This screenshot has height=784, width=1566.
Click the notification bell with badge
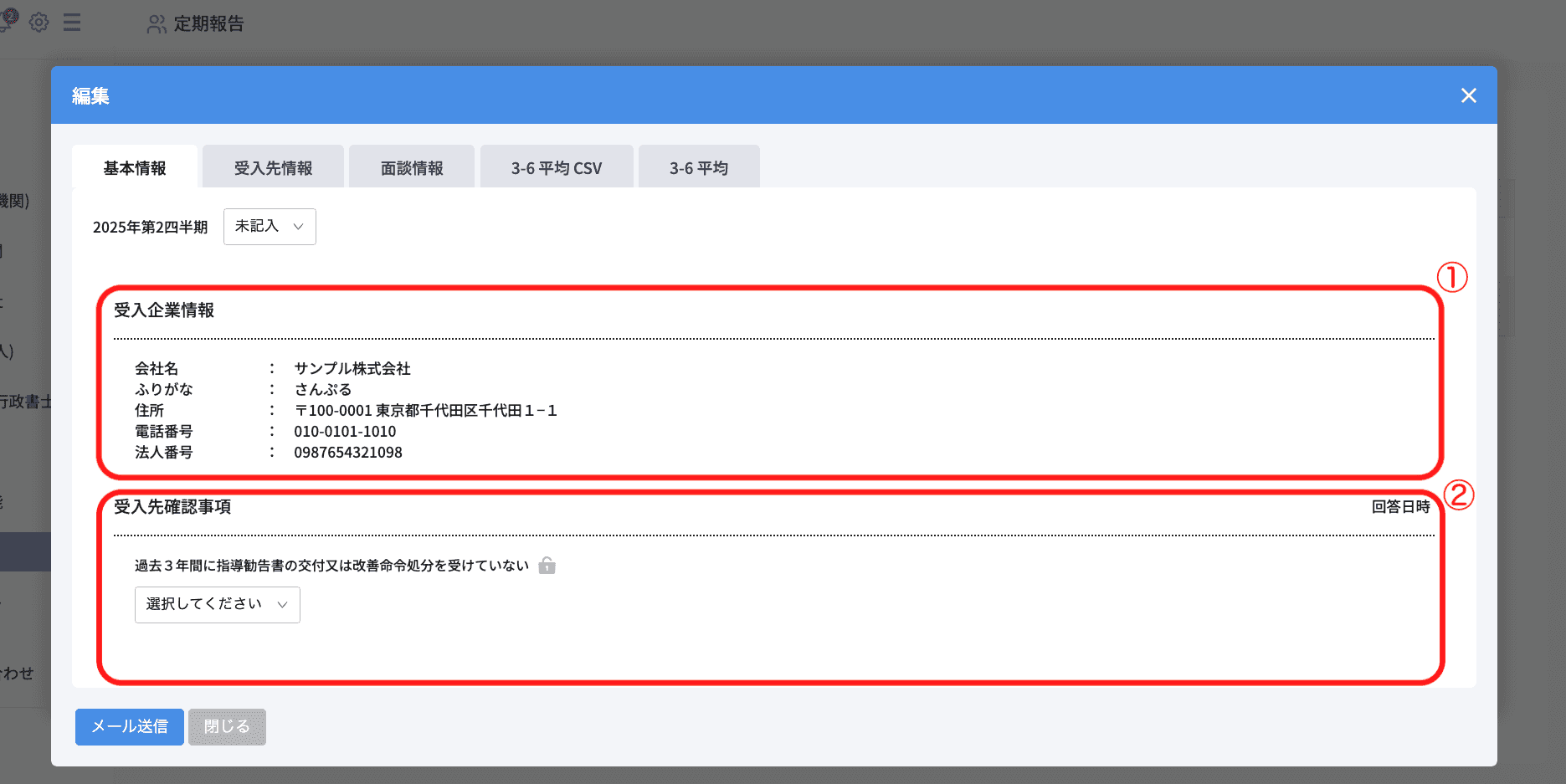point(8,18)
